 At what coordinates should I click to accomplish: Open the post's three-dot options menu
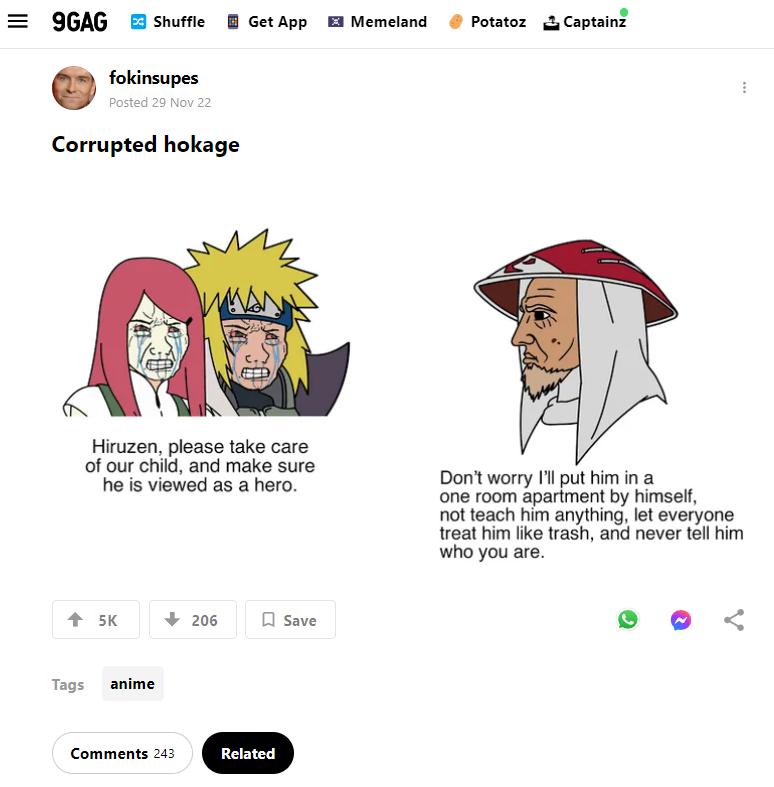click(744, 87)
